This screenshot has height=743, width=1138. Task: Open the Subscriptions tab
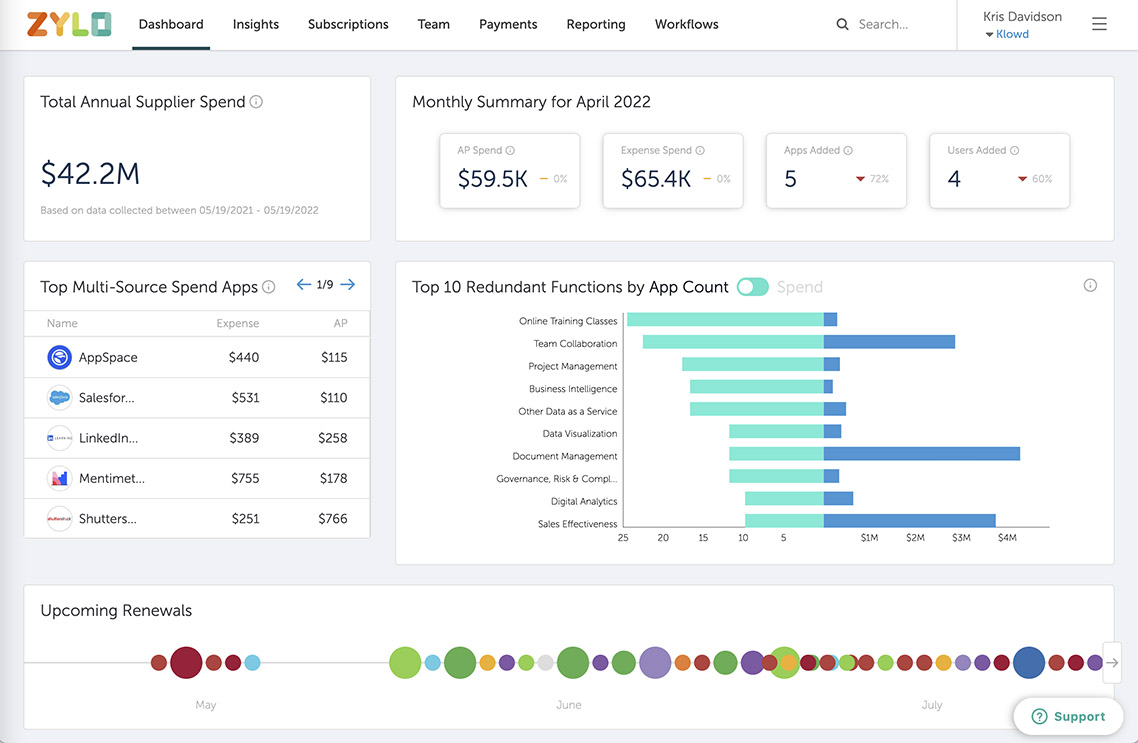pyautogui.click(x=348, y=24)
